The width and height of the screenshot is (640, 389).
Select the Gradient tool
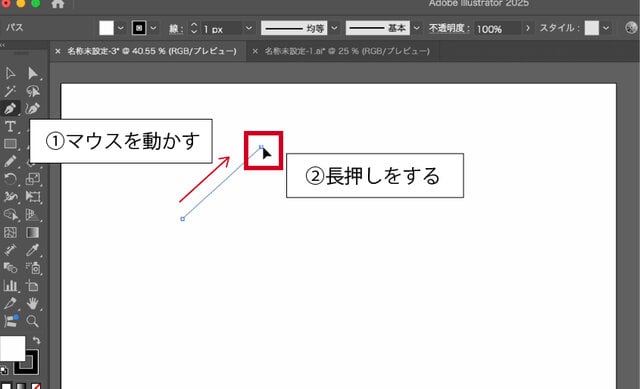tap(32, 232)
